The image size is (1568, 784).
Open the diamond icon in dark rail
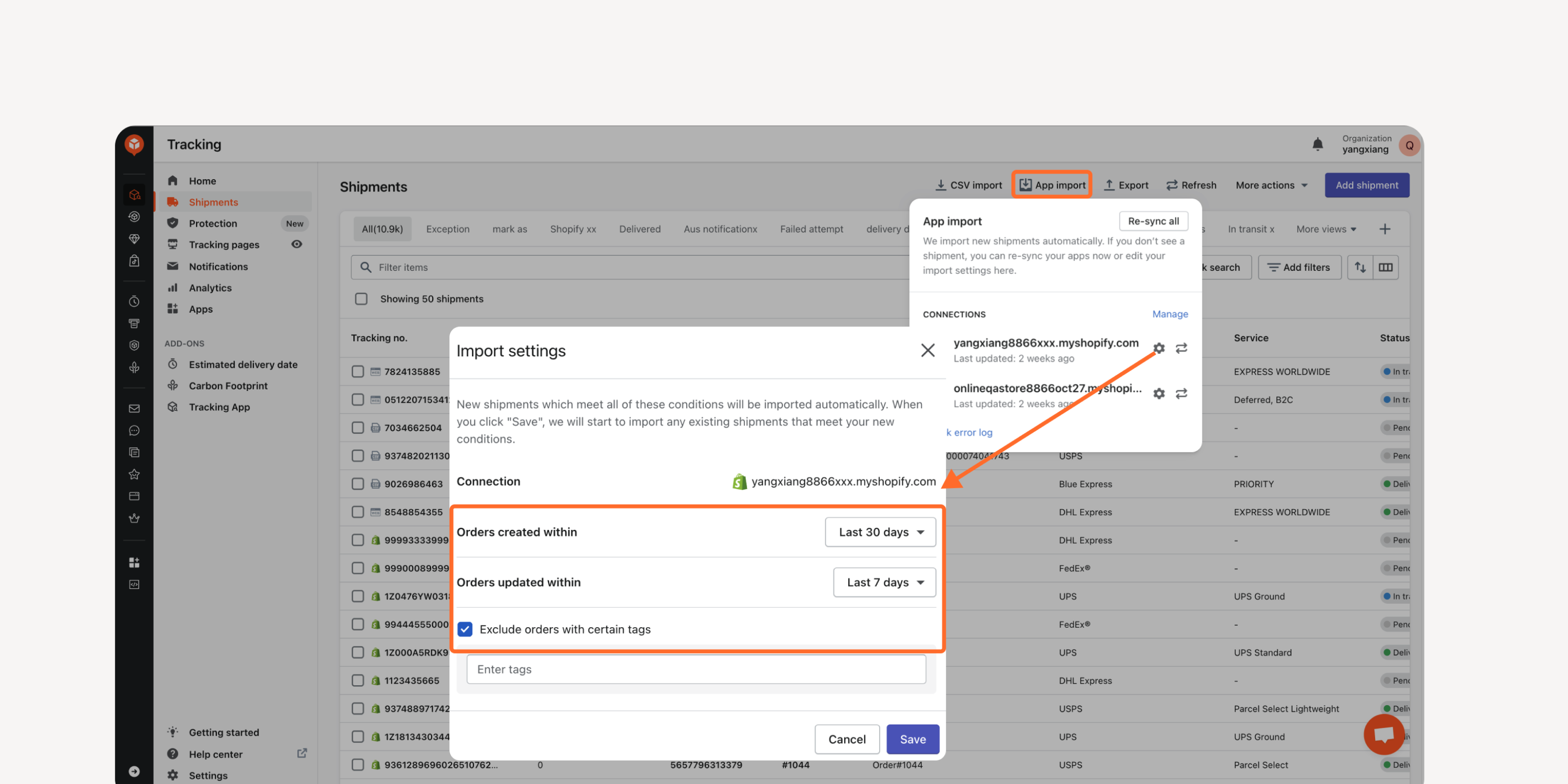pos(134,239)
